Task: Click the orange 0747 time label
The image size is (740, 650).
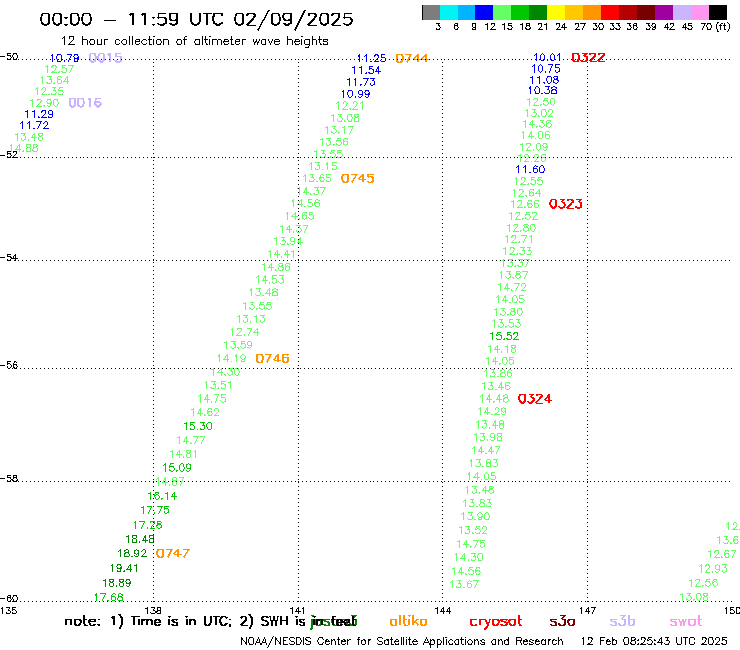Action: [173, 553]
